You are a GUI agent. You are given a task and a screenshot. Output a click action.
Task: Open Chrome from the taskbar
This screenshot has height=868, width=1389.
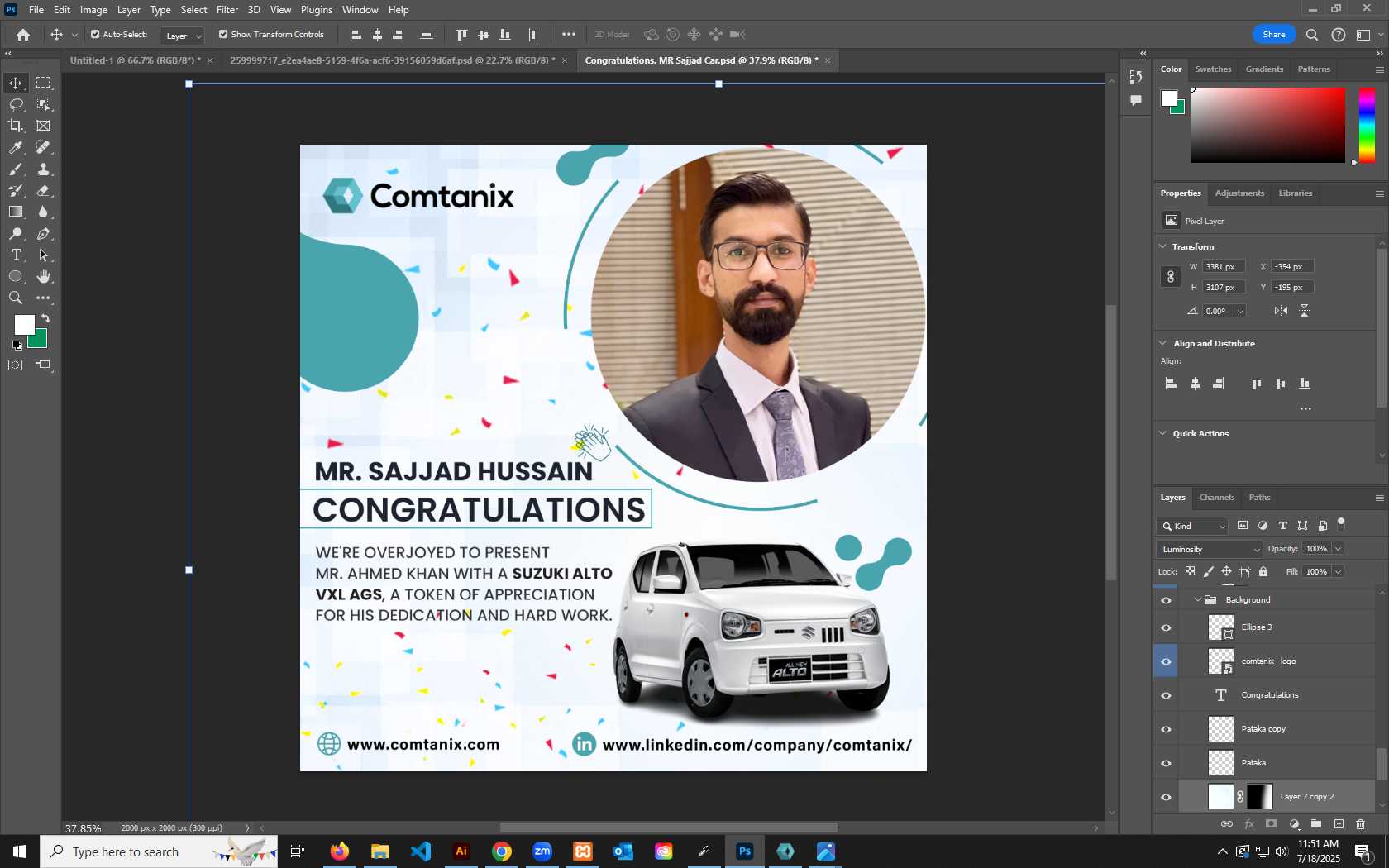click(x=502, y=851)
